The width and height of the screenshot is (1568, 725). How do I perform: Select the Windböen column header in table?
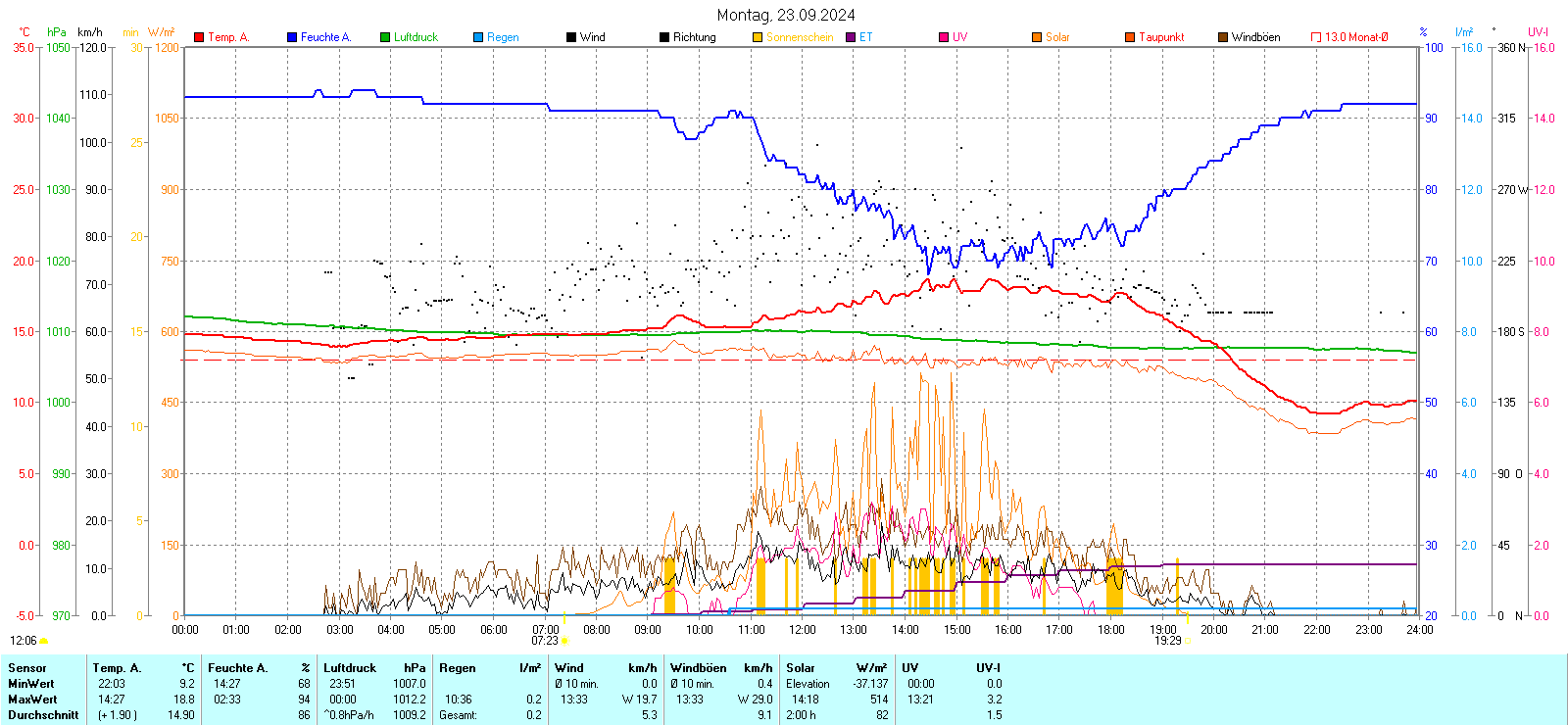tap(699, 668)
